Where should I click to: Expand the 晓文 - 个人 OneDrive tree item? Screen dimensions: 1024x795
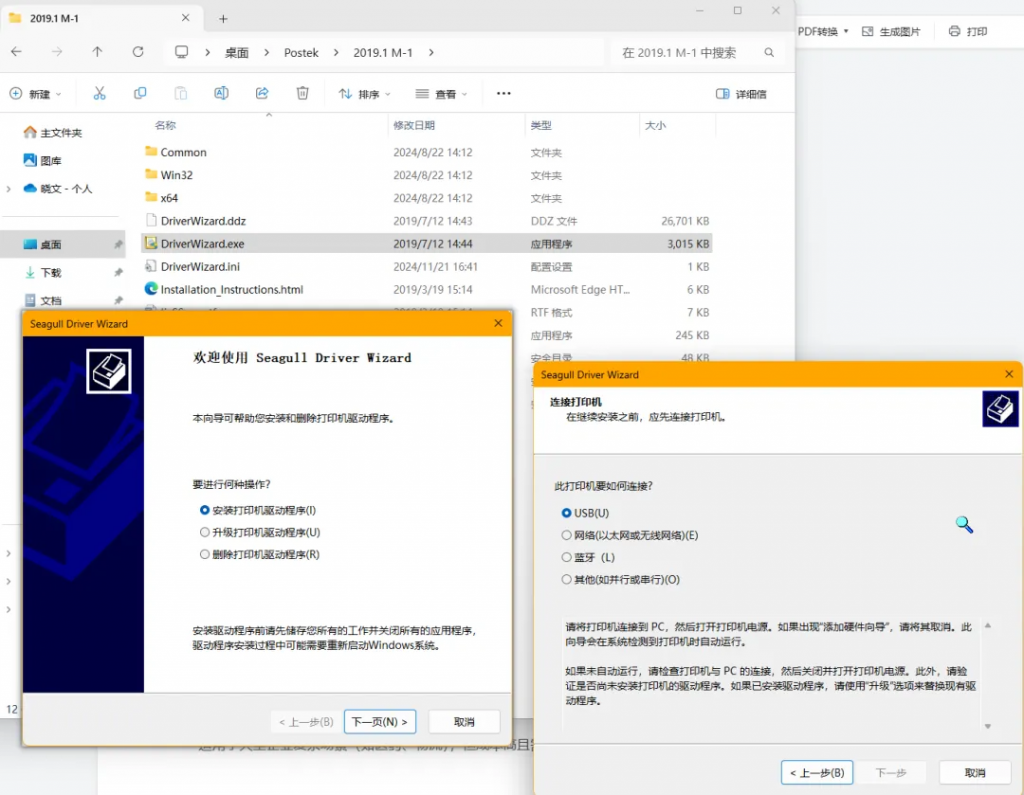click(x=8, y=189)
